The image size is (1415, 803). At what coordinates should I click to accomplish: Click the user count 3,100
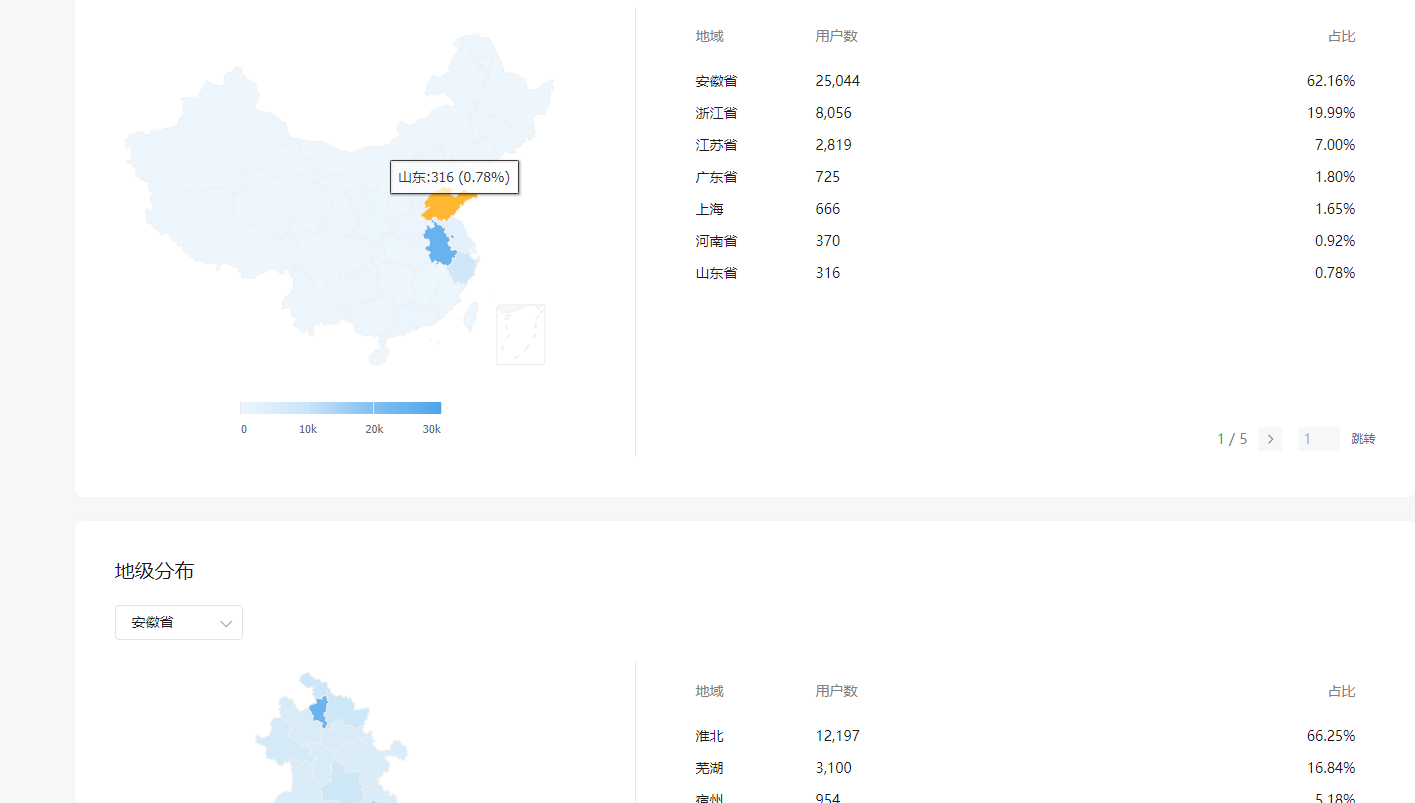834,768
